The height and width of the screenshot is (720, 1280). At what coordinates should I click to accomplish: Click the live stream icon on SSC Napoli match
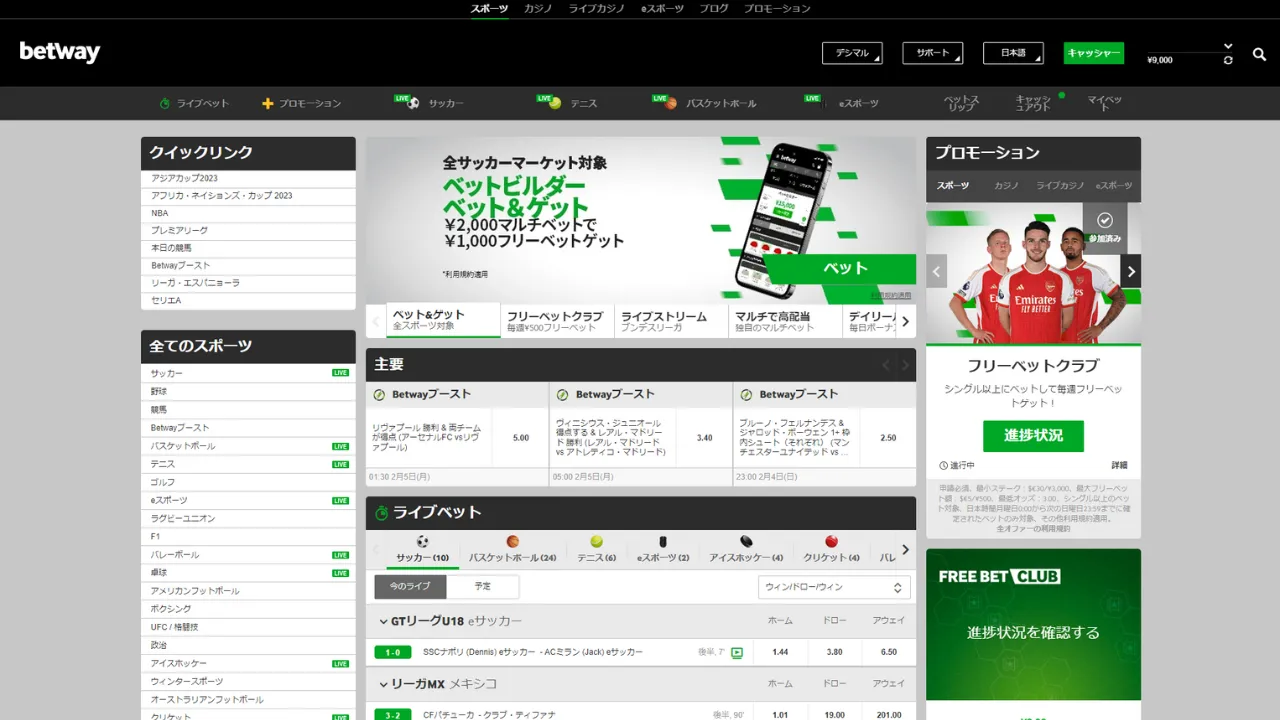[737, 652]
